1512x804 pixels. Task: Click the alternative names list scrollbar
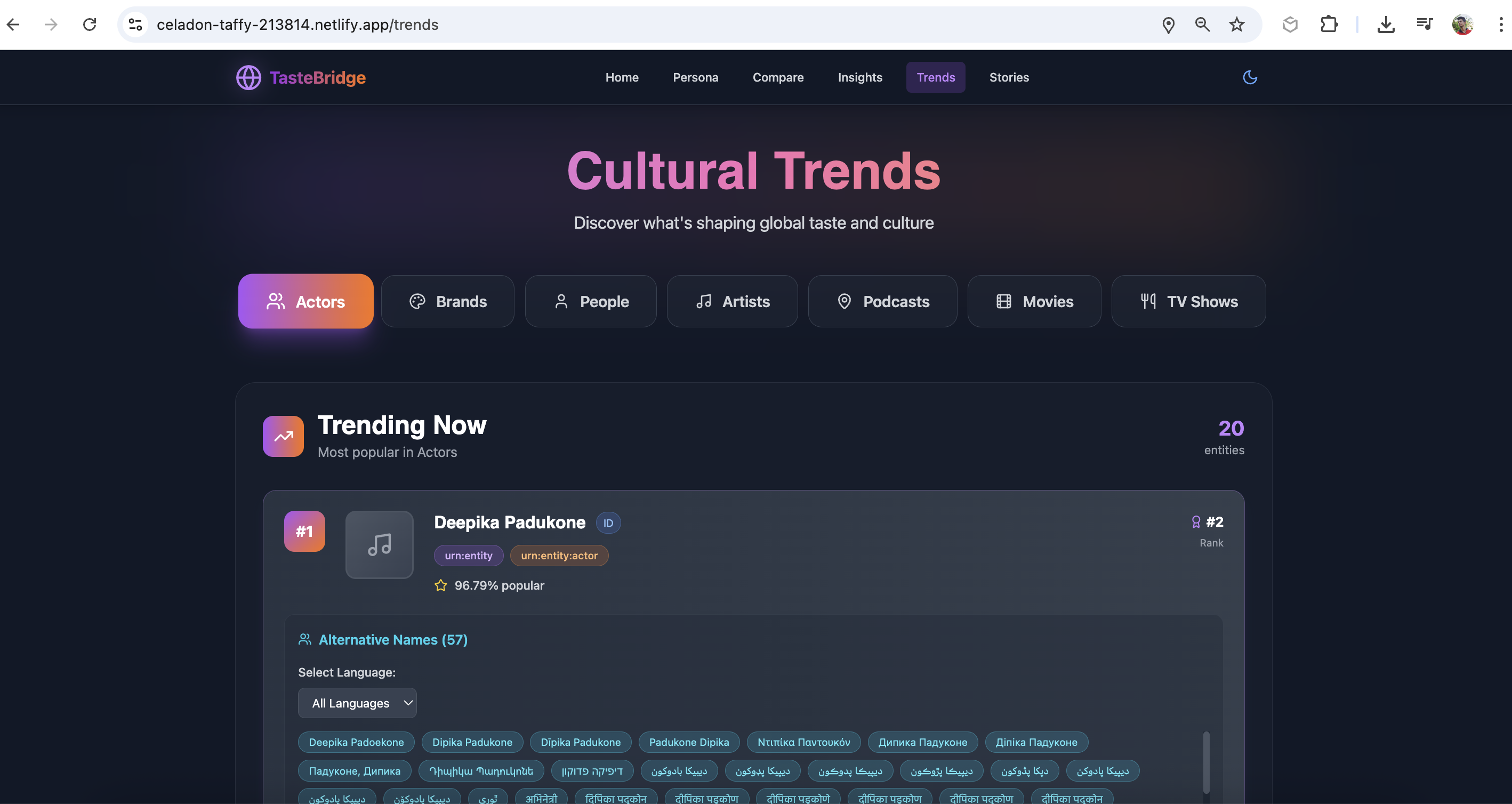(1206, 762)
